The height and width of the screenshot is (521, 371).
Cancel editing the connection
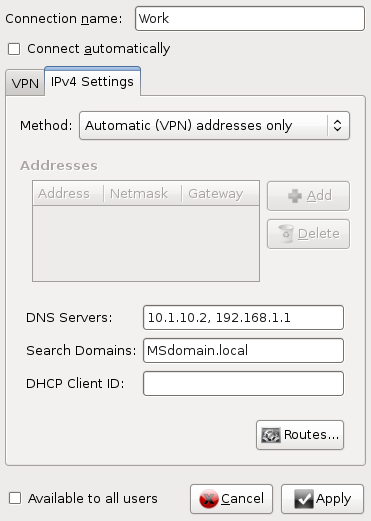pyautogui.click(x=231, y=499)
